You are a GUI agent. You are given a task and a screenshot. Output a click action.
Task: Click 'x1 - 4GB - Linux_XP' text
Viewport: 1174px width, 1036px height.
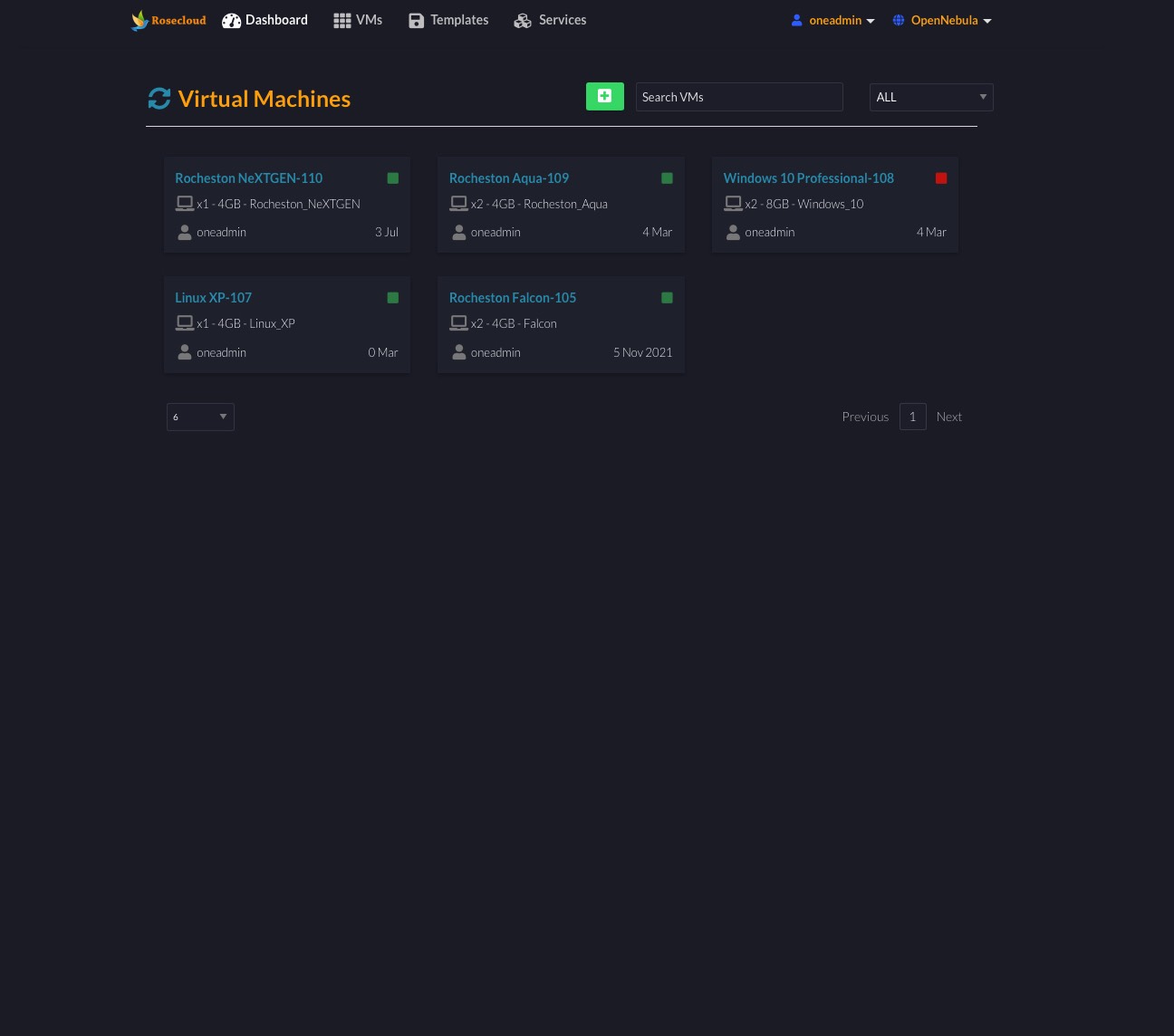pyautogui.click(x=245, y=323)
